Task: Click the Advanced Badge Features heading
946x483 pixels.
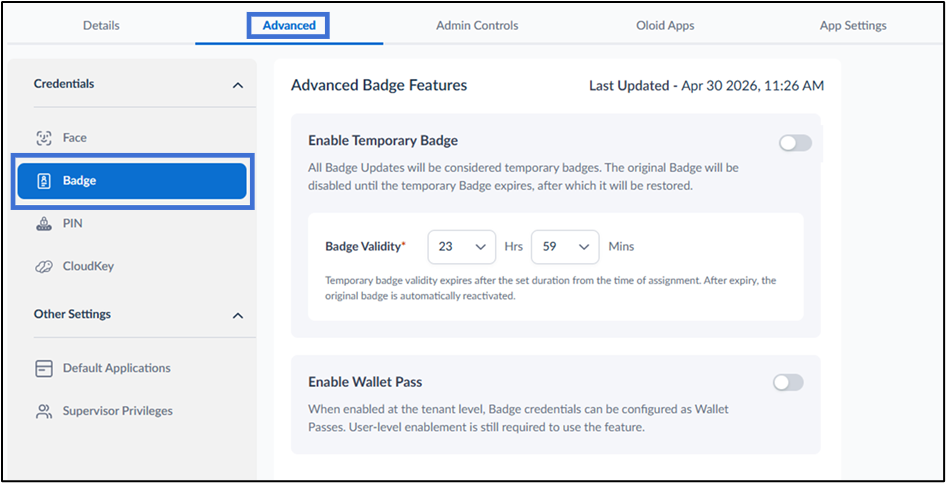Action: coord(379,86)
